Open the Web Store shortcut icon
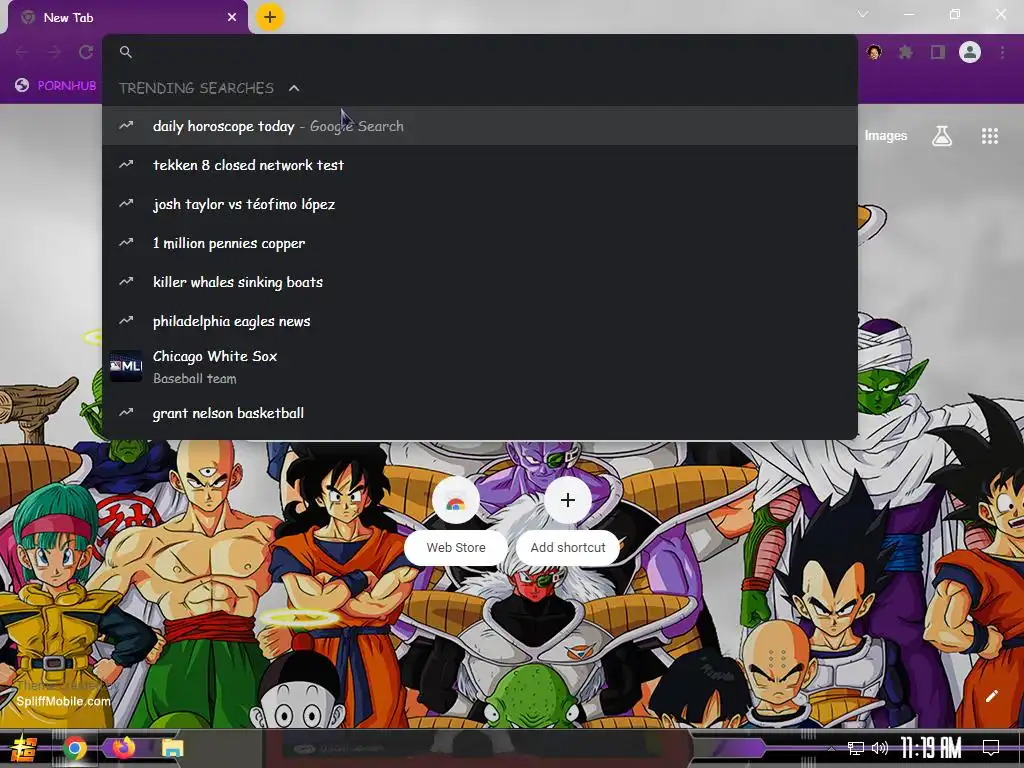The image size is (1024, 768). (x=456, y=500)
